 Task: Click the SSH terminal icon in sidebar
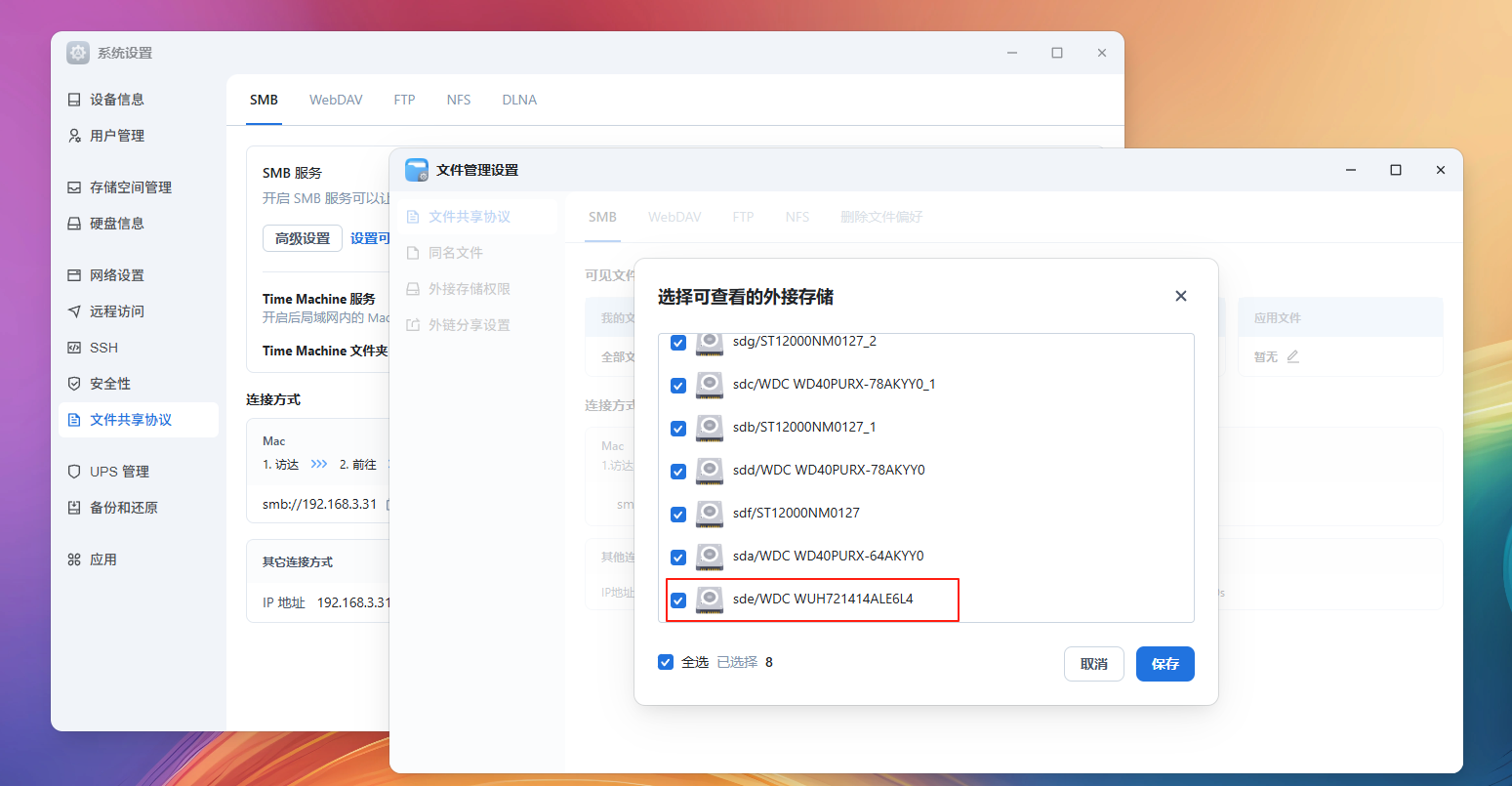74,348
